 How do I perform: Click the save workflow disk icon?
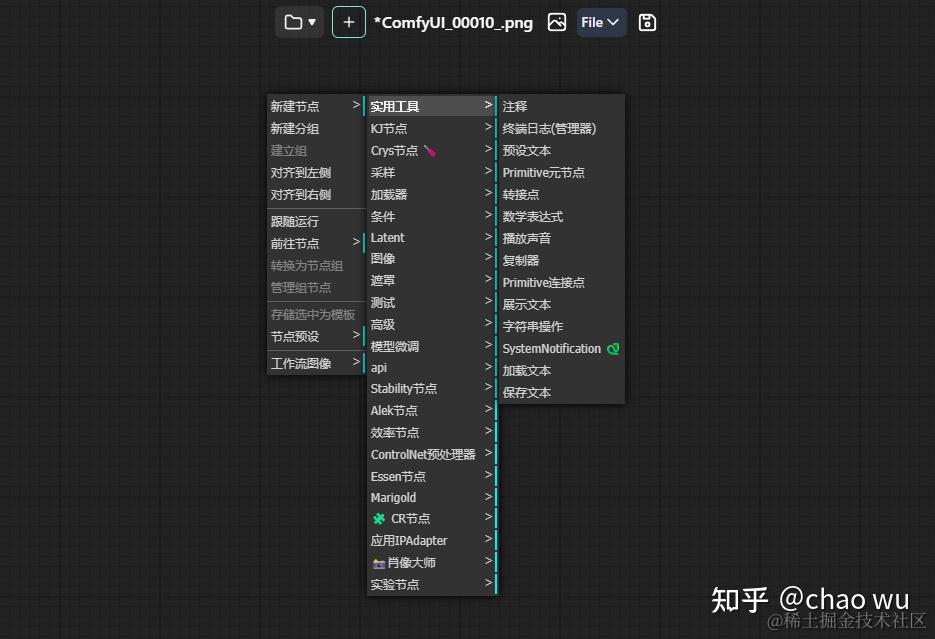coord(646,22)
